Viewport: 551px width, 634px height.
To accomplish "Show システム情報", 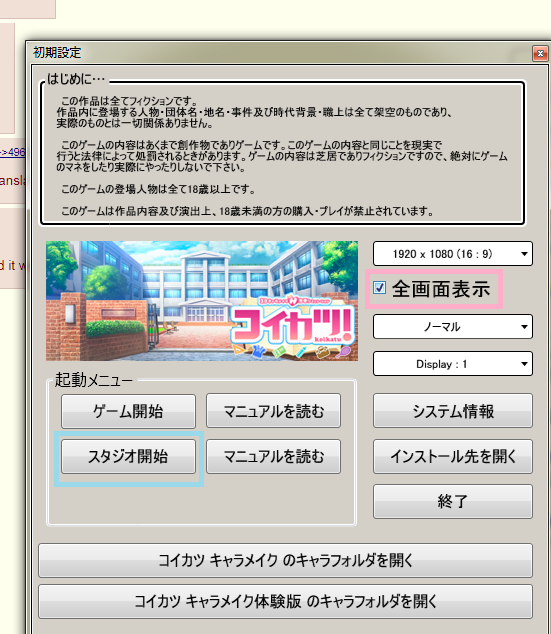I will (x=453, y=411).
